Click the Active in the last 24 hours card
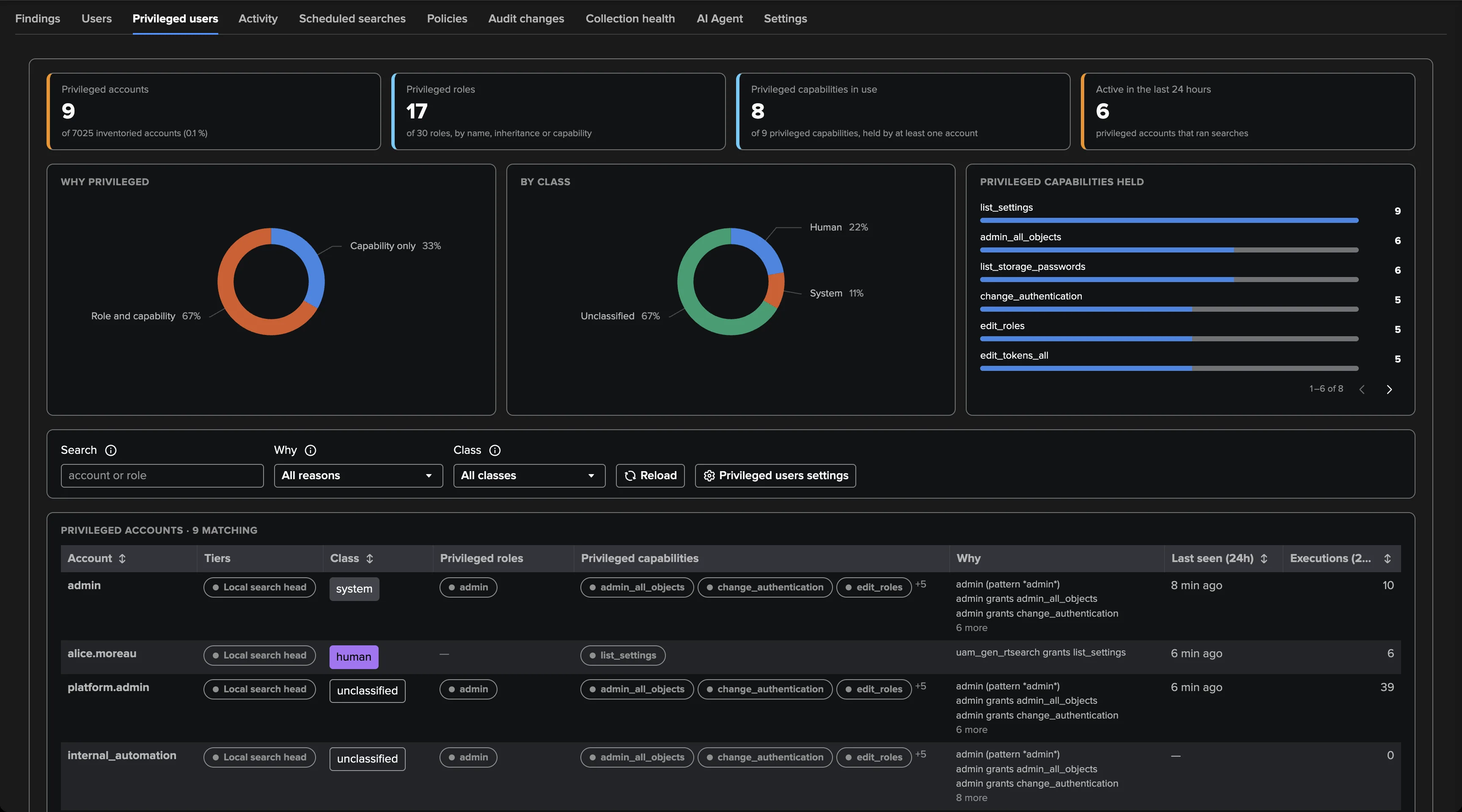This screenshot has width=1462, height=812. coord(1248,111)
